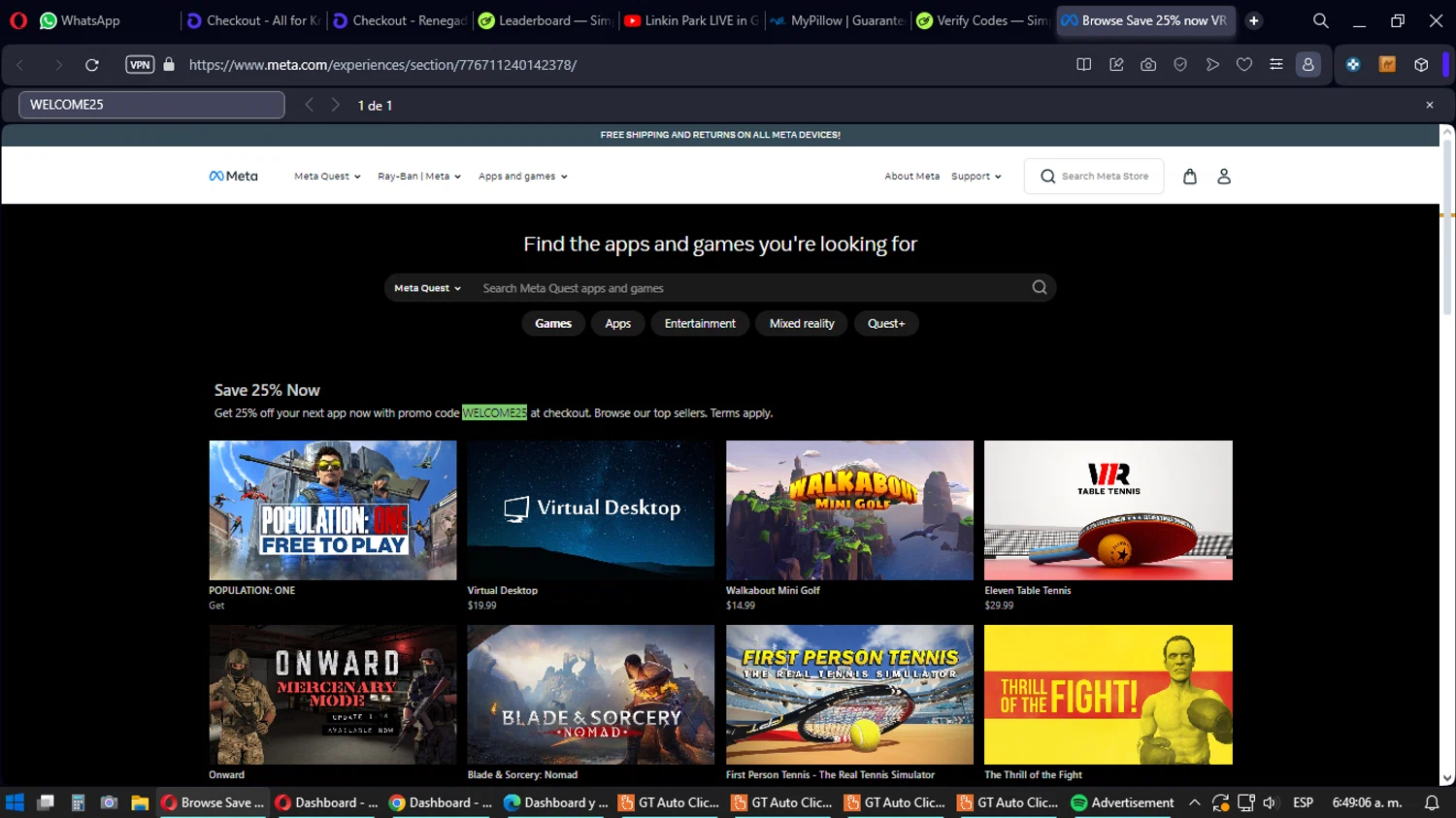The width and height of the screenshot is (1456, 818).
Task: Open the extensions cube icon
Action: click(1421, 65)
